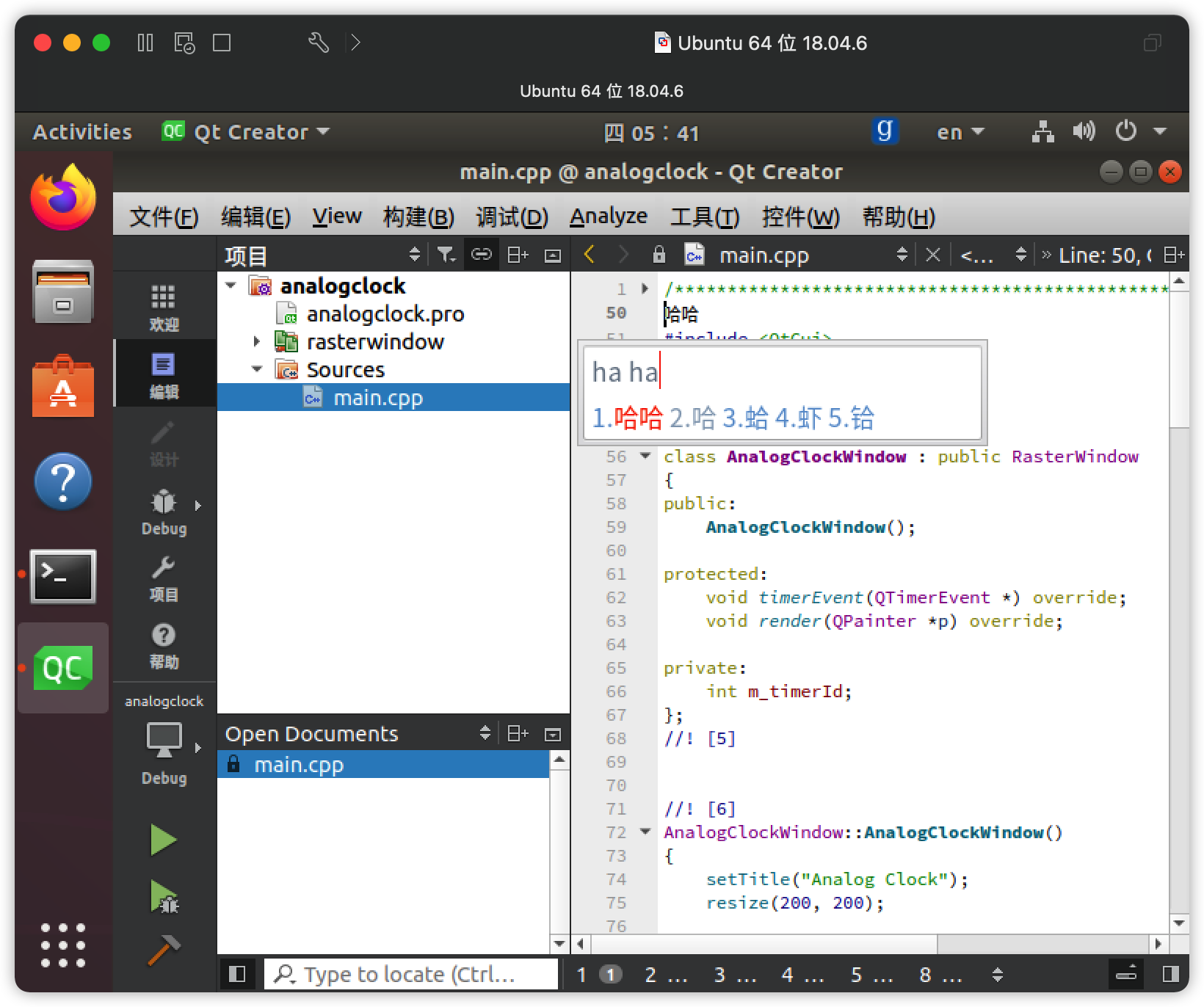
Task: Choose candidate 1.哈哈 in input popup
Action: [627, 418]
